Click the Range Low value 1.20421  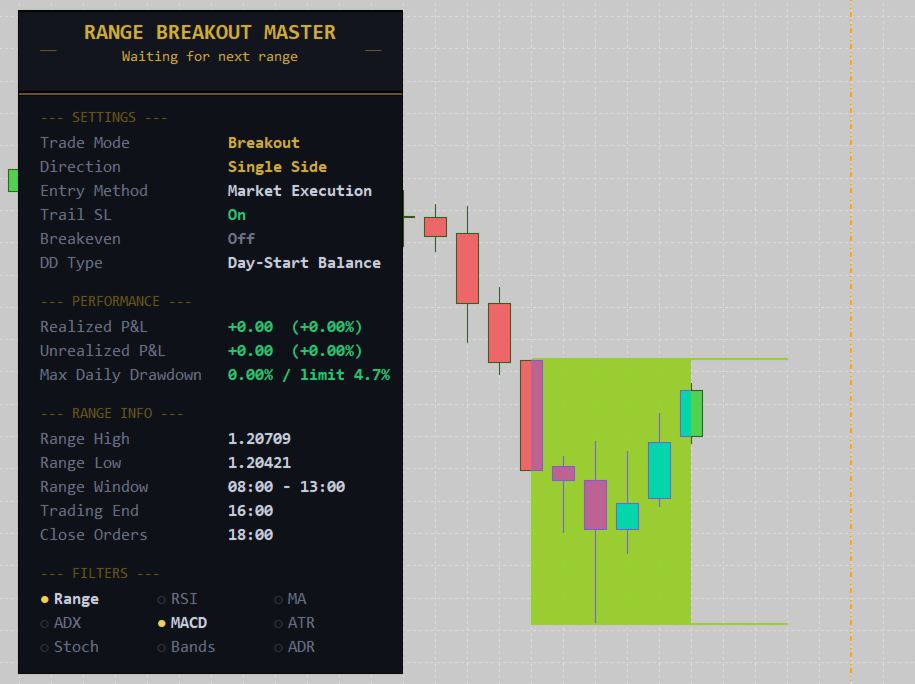[259, 462]
